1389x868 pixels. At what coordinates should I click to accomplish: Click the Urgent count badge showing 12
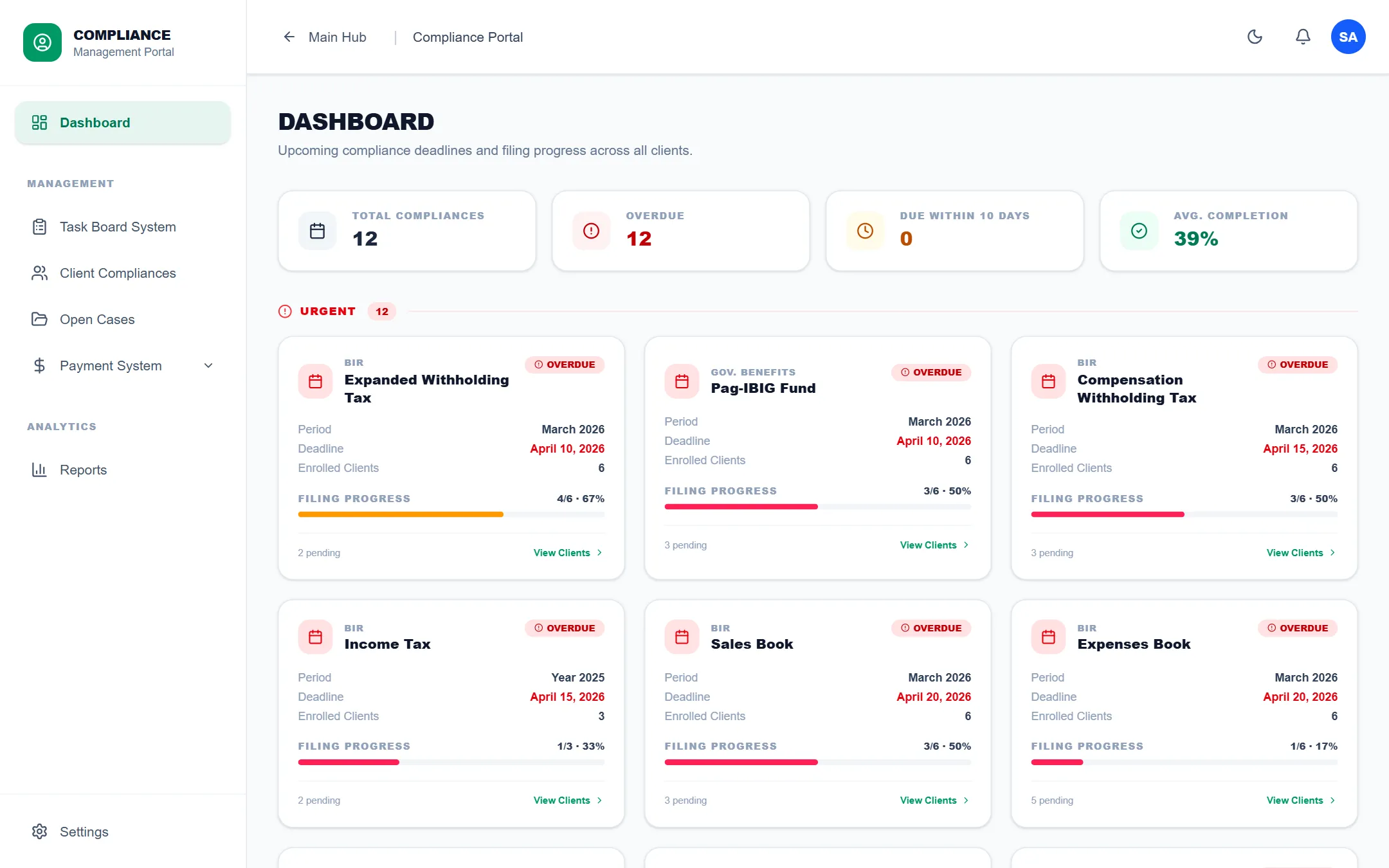382,311
